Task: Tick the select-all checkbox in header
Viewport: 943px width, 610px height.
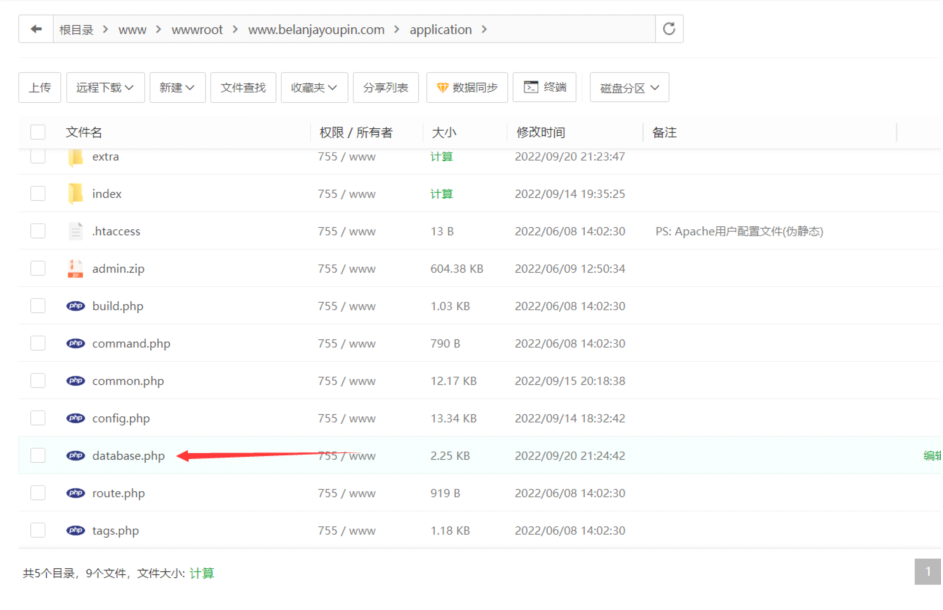Action: point(38,132)
